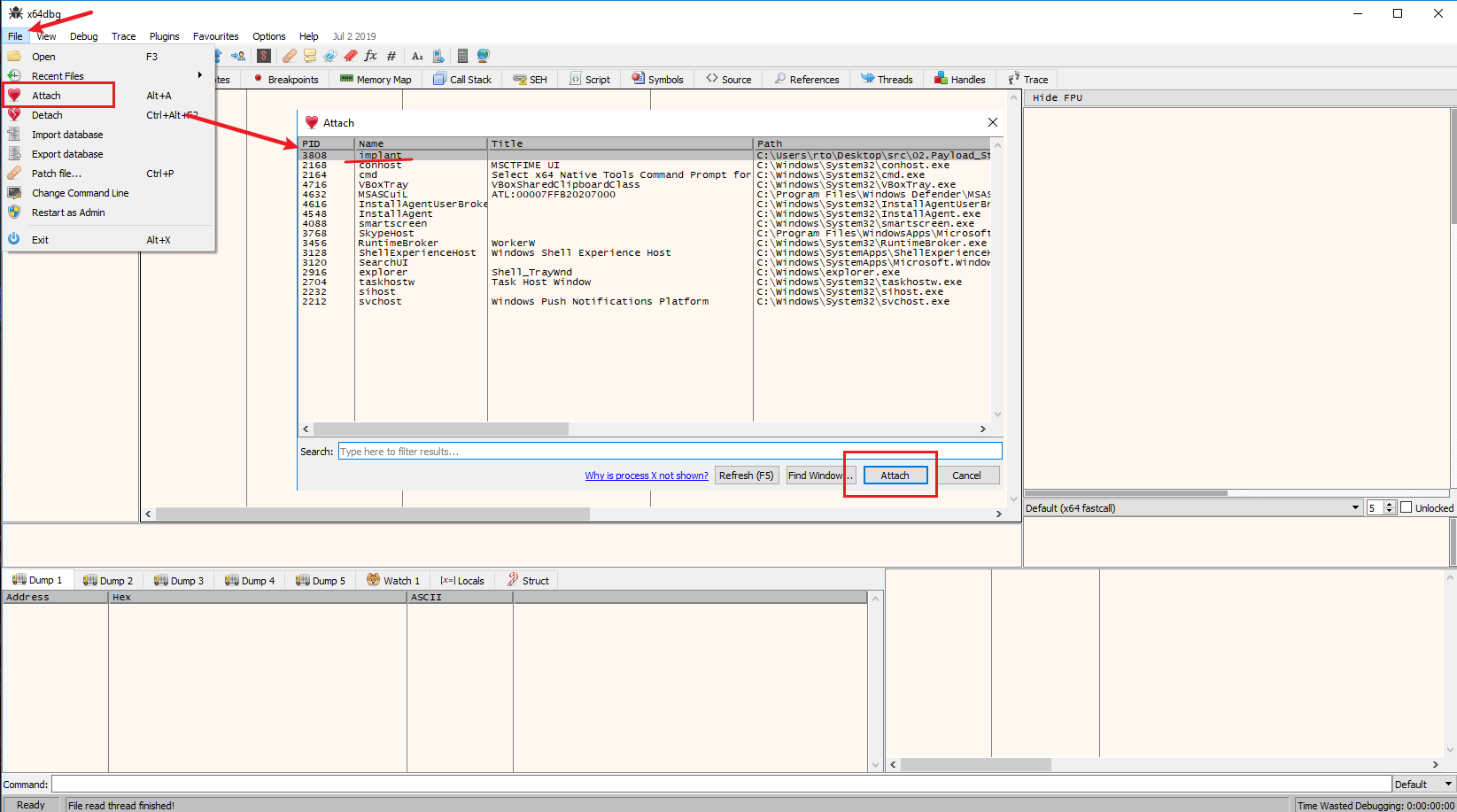Click the phone transfer toolbar icon
The width and height of the screenshot is (1457, 812).
point(438,56)
